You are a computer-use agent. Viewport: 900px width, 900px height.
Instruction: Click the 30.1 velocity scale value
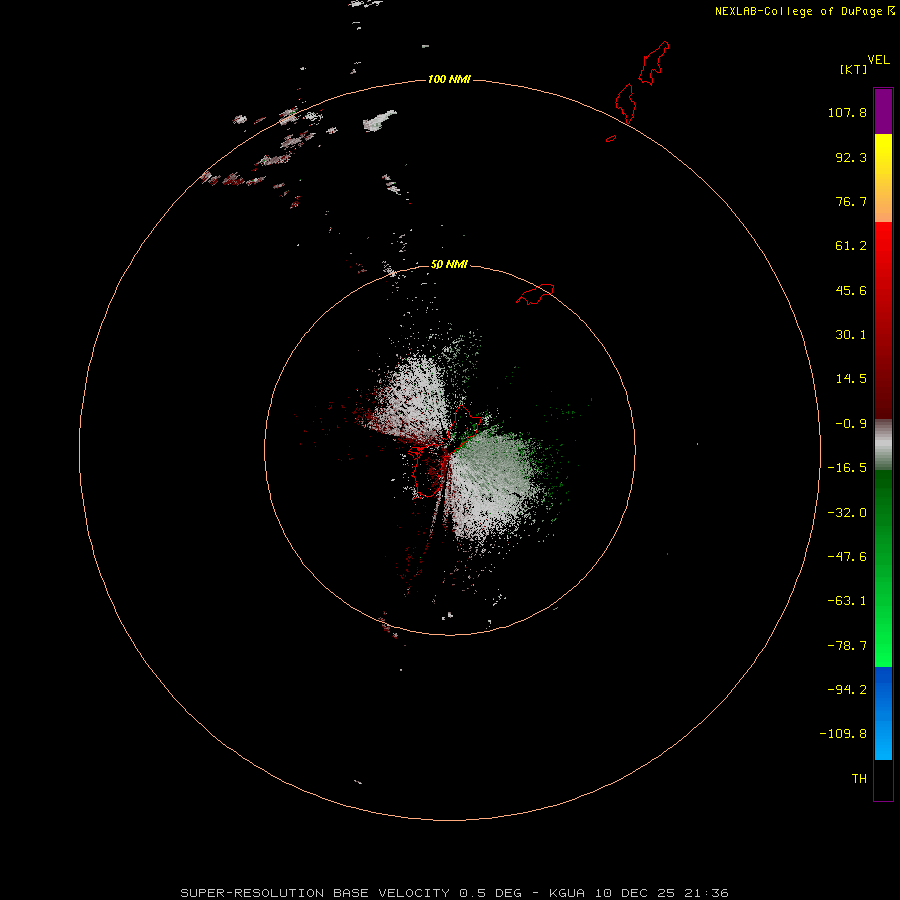(851, 335)
